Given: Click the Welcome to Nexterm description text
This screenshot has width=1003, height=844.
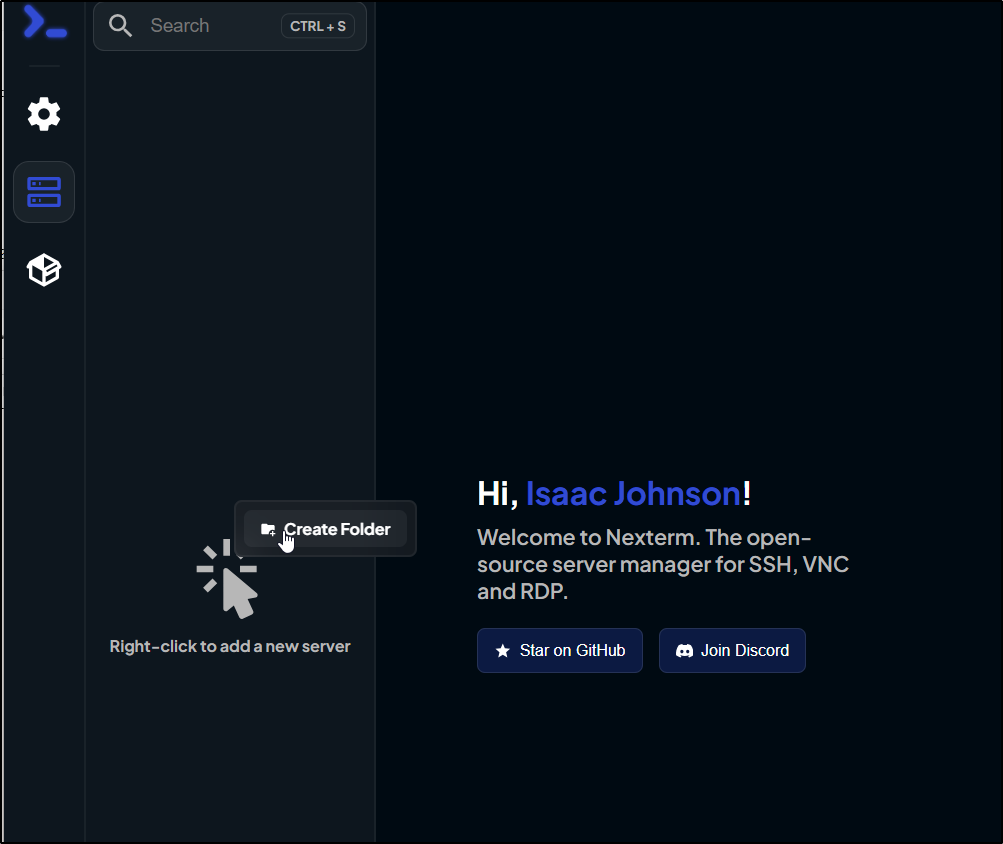Looking at the screenshot, I should [x=663, y=564].
